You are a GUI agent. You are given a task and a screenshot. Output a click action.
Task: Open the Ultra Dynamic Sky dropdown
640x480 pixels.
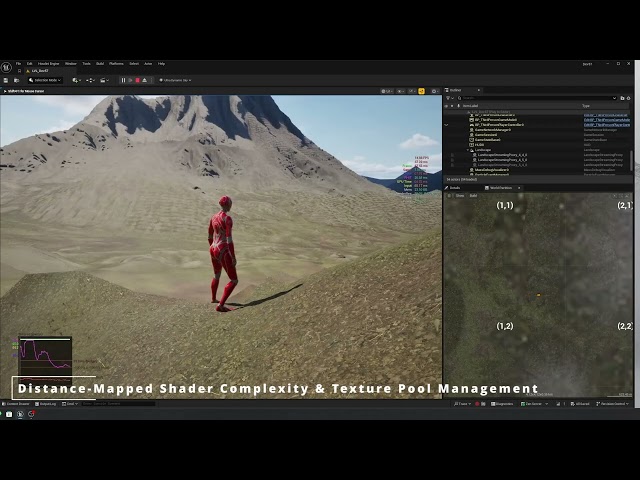point(175,80)
